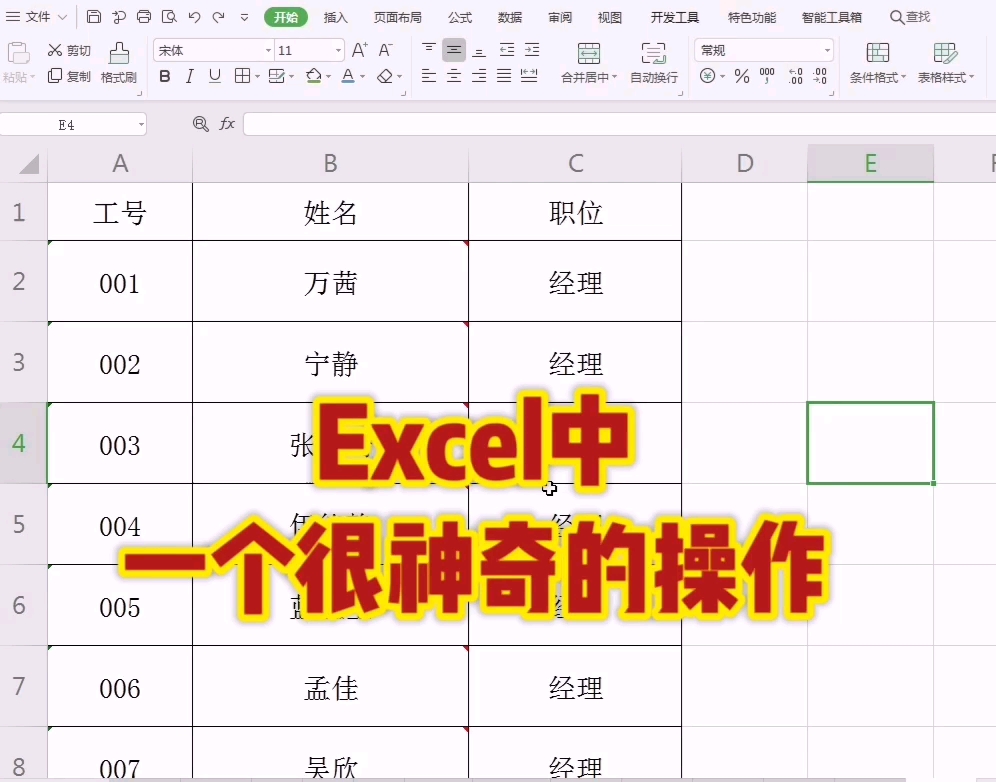Click the 合并居中 merge icon
The image size is (996, 782).
pos(588,53)
